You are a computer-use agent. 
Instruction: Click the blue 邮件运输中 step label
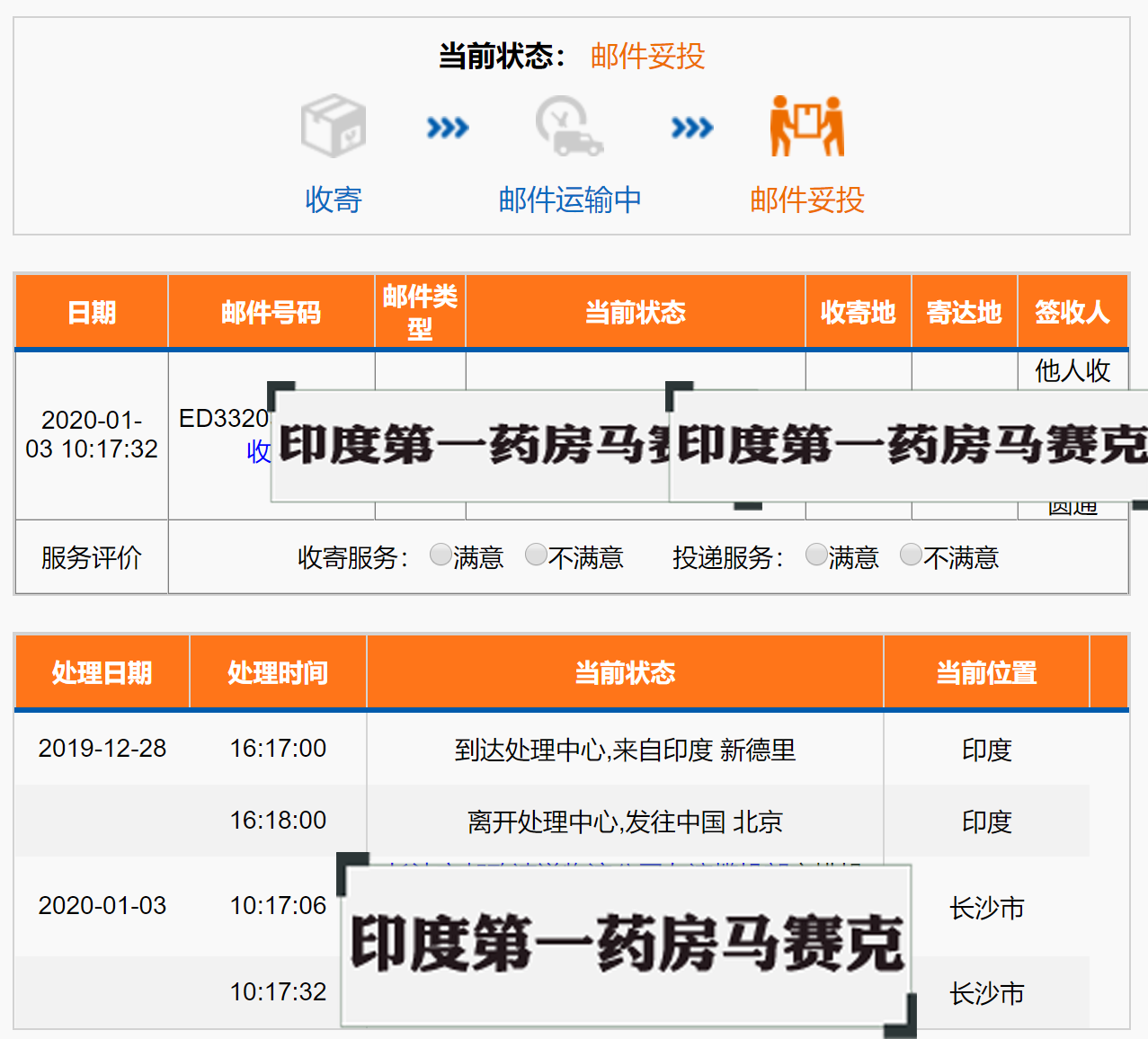pyautogui.click(x=570, y=200)
